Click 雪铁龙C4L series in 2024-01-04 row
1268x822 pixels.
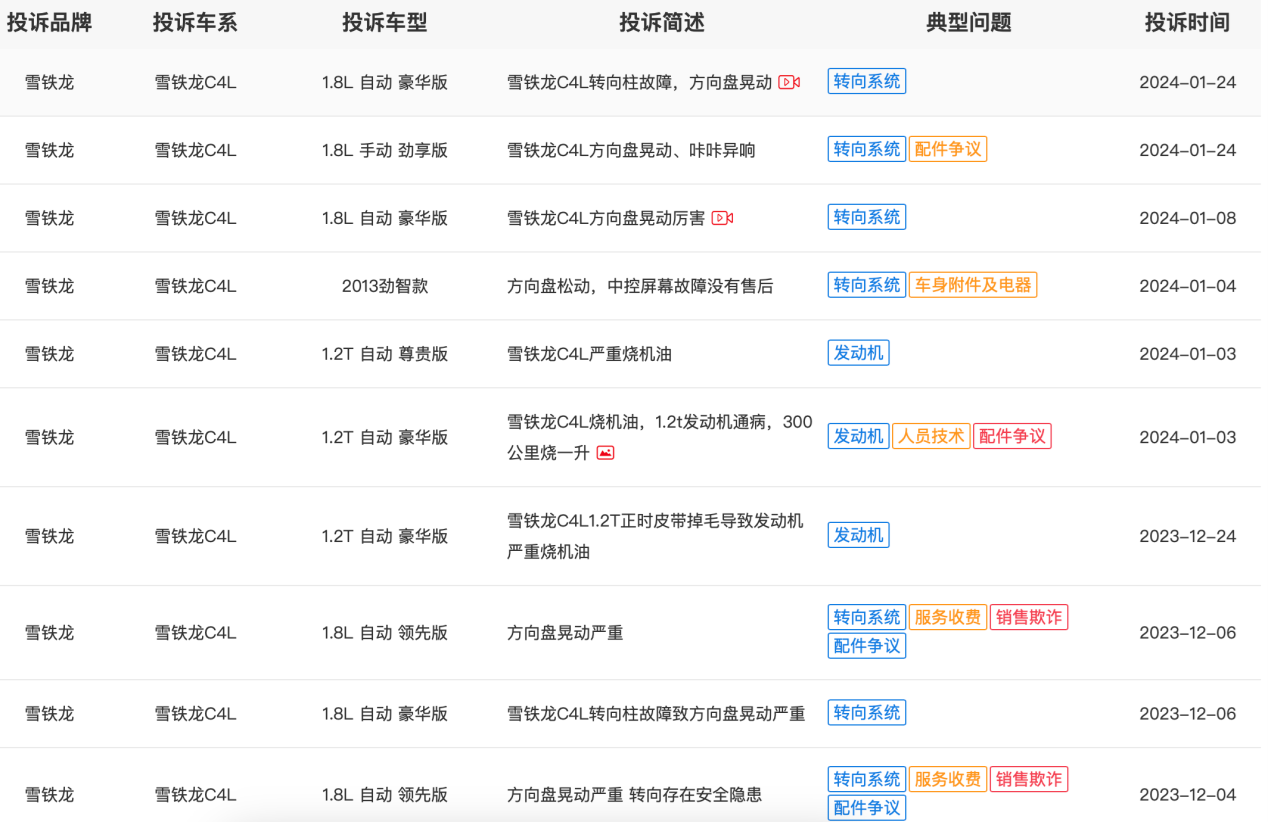195,286
